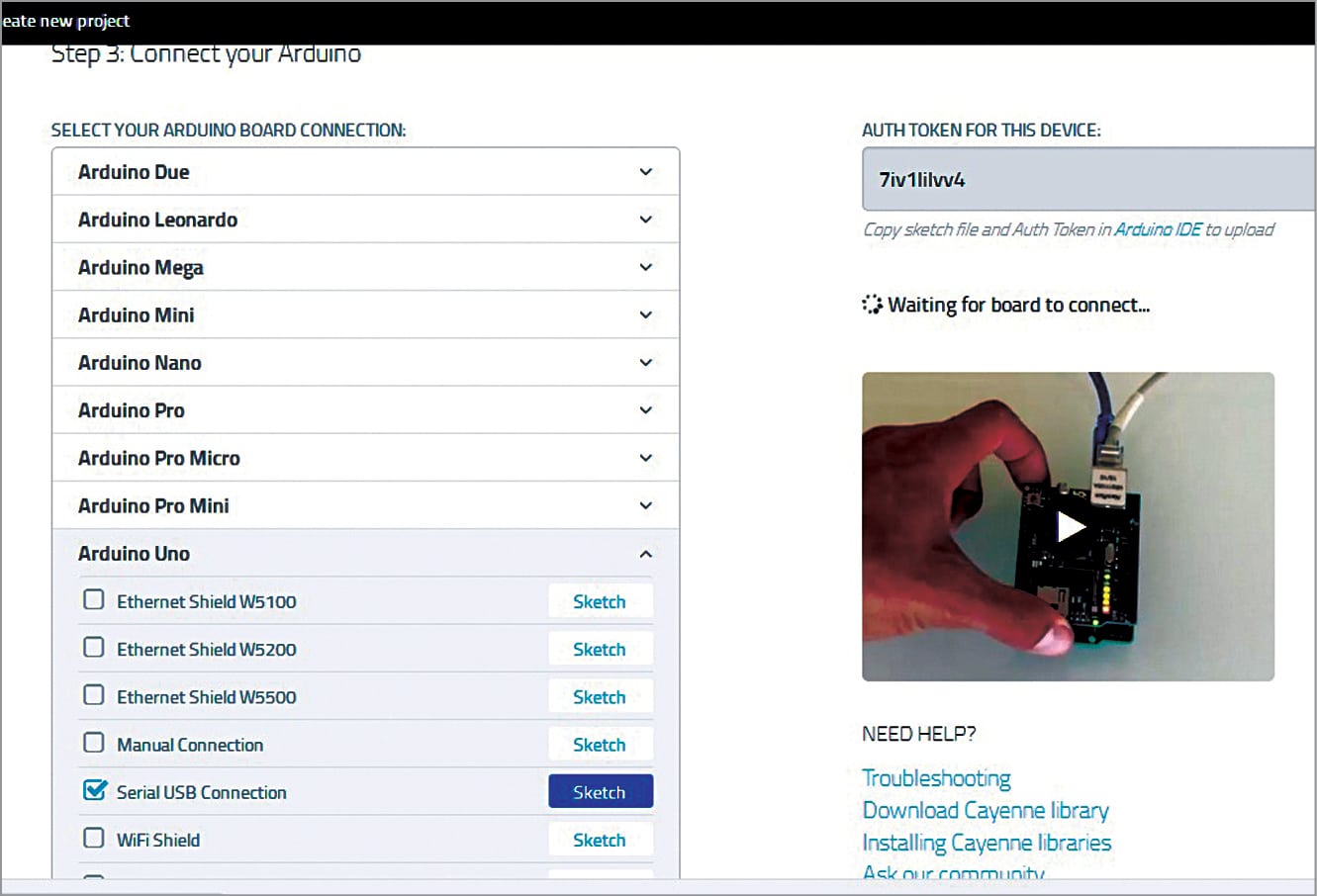The height and width of the screenshot is (896, 1317).
Task: Click Sketch for Serial USB Connection
Action: (601, 791)
